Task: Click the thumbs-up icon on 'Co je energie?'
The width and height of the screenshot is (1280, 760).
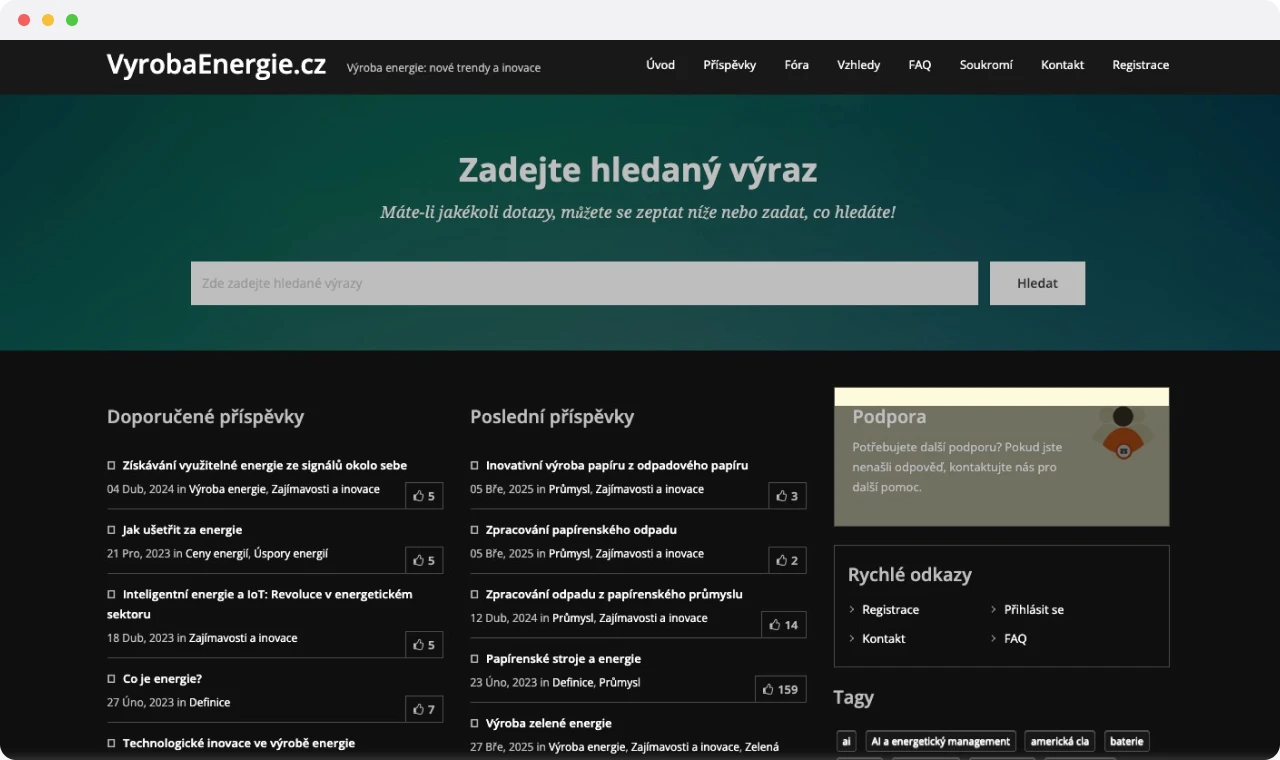Action: coord(424,708)
